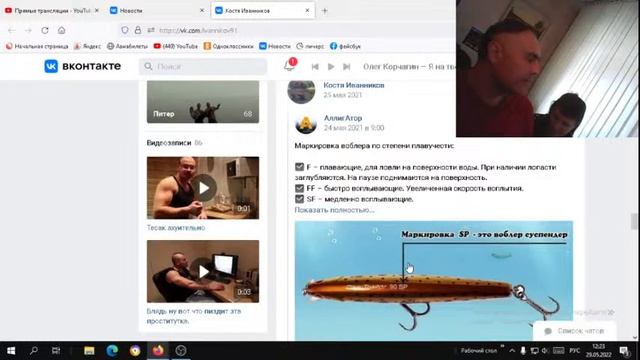Image resolution: width=640 pixels, height=360 pixels.
Task: Click the tracking protection shield icon
Action: tap(125, 30)
